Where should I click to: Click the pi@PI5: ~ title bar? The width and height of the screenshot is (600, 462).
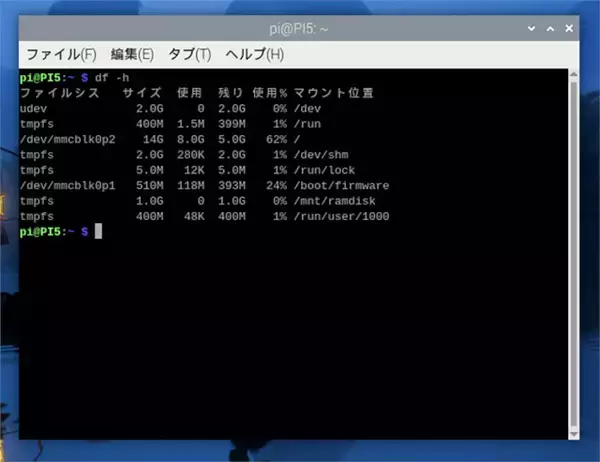(299, 29)
